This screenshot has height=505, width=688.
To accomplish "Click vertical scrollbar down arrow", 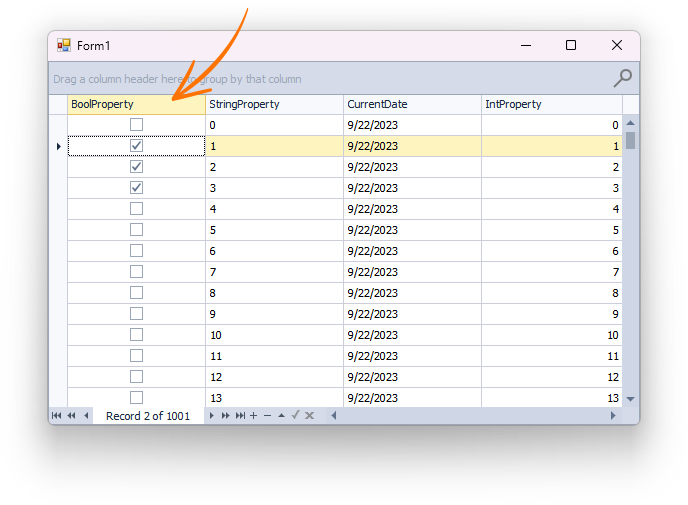I will pos(631,399).
